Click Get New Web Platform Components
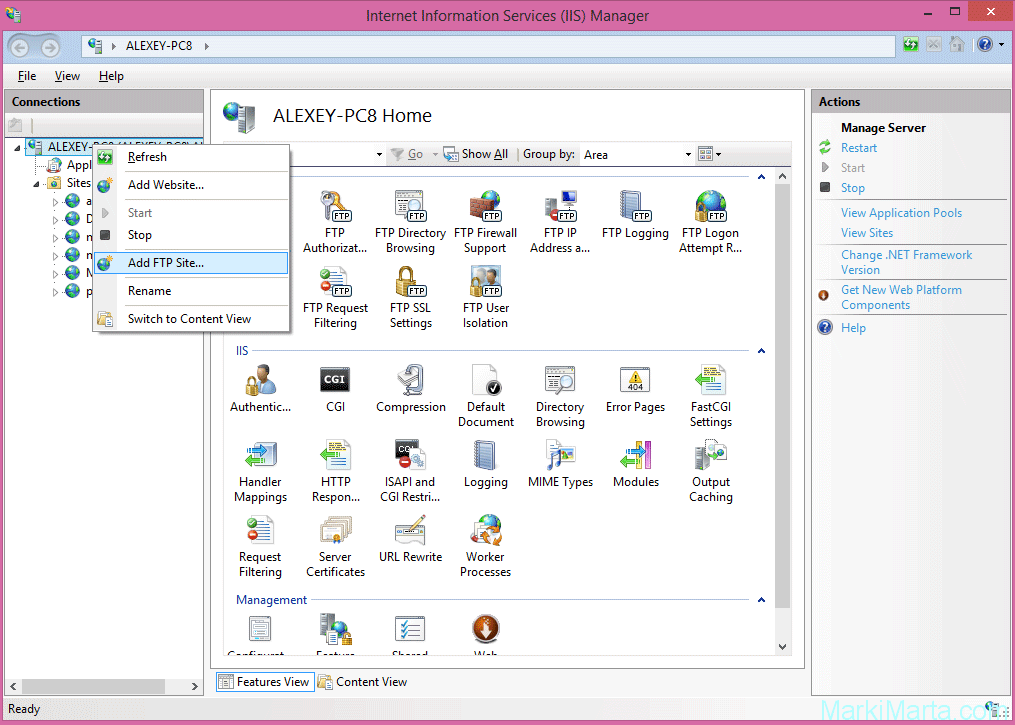The image size is (1015, 725). click(901, 297)
